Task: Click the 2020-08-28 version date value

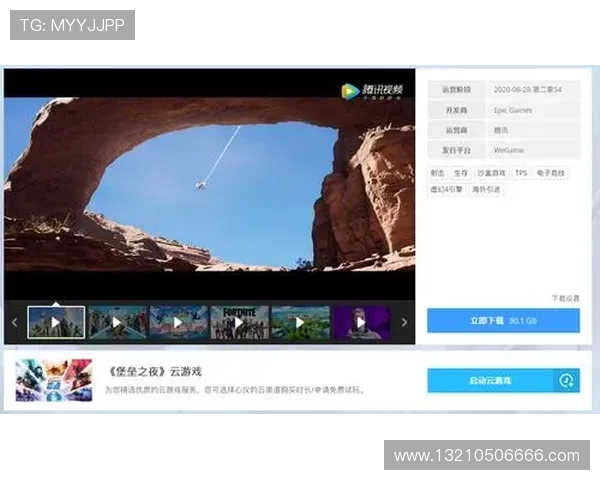Action: coord(527,90)
